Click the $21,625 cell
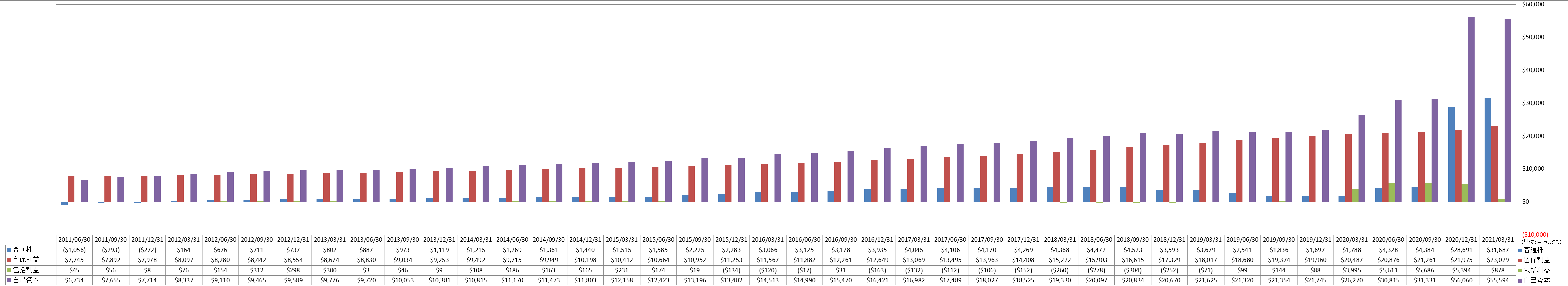Viewport: 1568px width, 286px height. [1206, 281]
